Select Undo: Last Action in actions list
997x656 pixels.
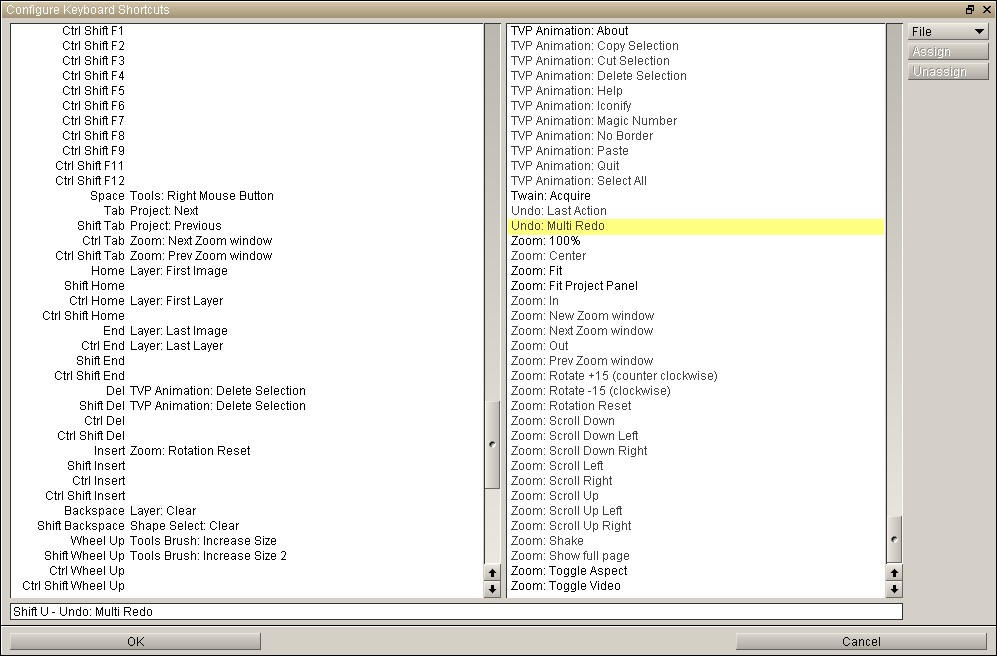(x=696, y=210)
